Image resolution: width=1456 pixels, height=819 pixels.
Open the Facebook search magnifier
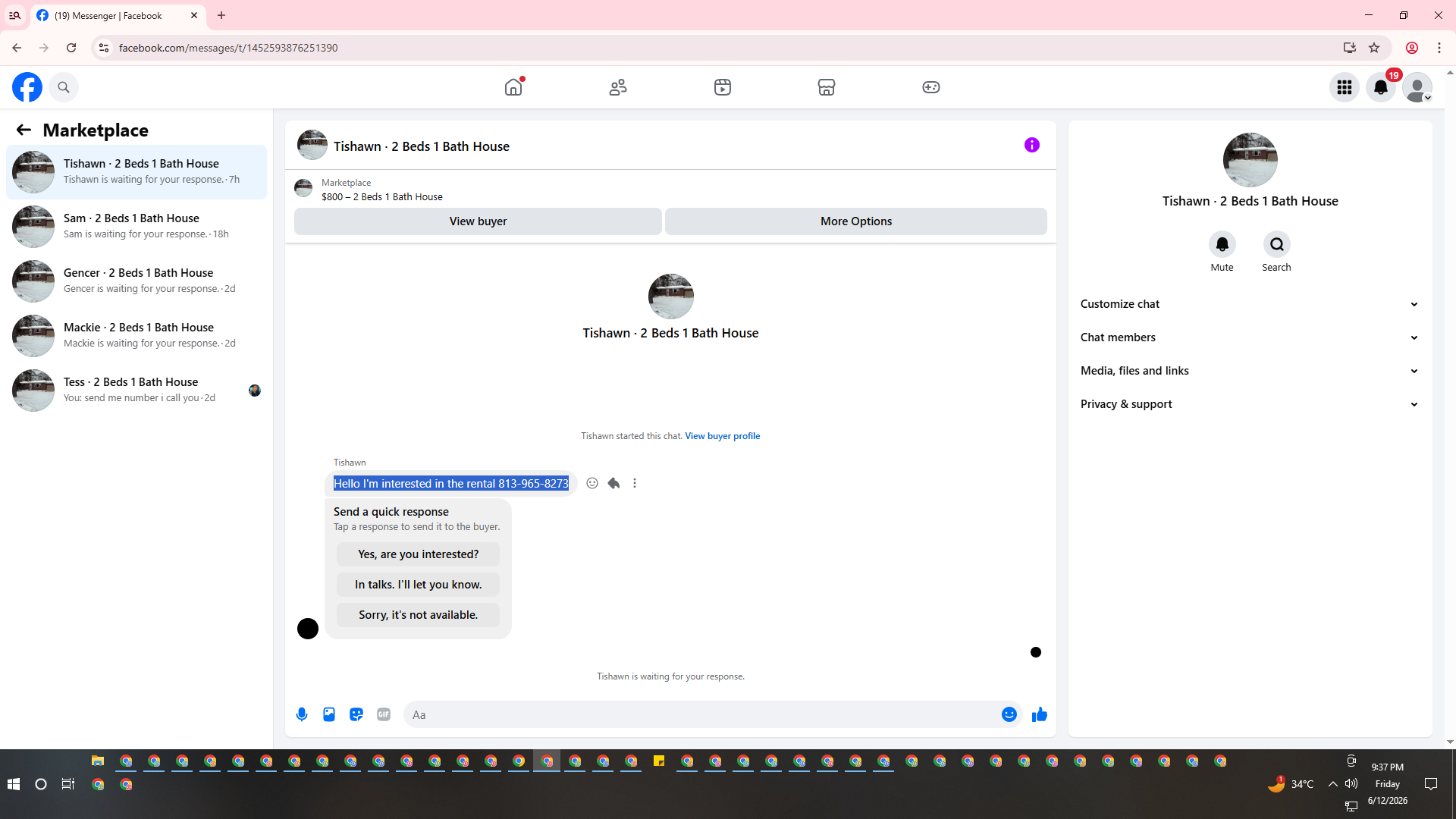pyautogui.click(x=64, y=87)
